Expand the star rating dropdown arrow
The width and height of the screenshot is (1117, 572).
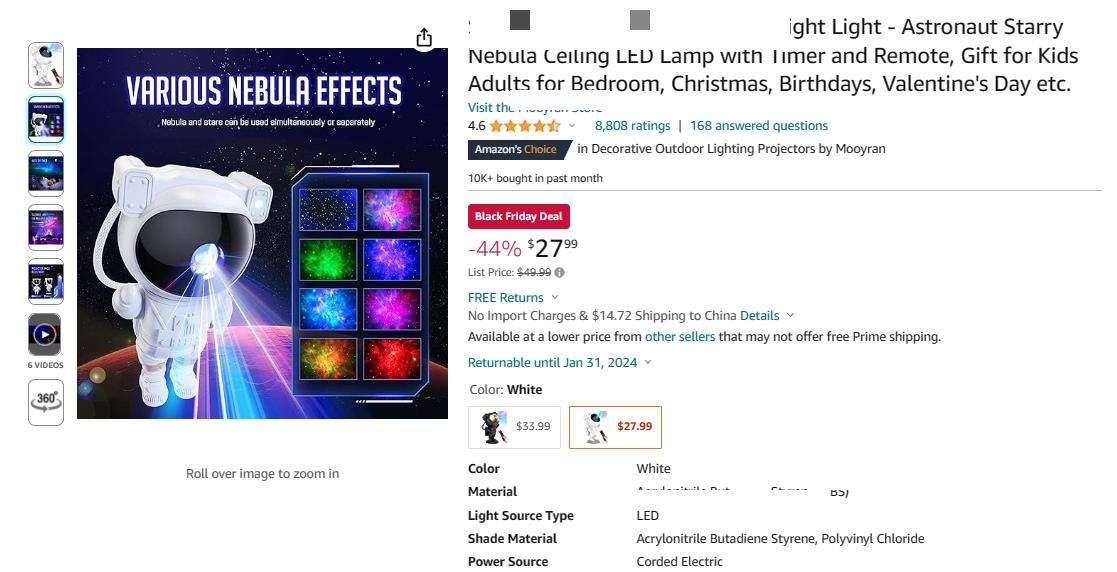pyautogui.click(x=571, y=126)
